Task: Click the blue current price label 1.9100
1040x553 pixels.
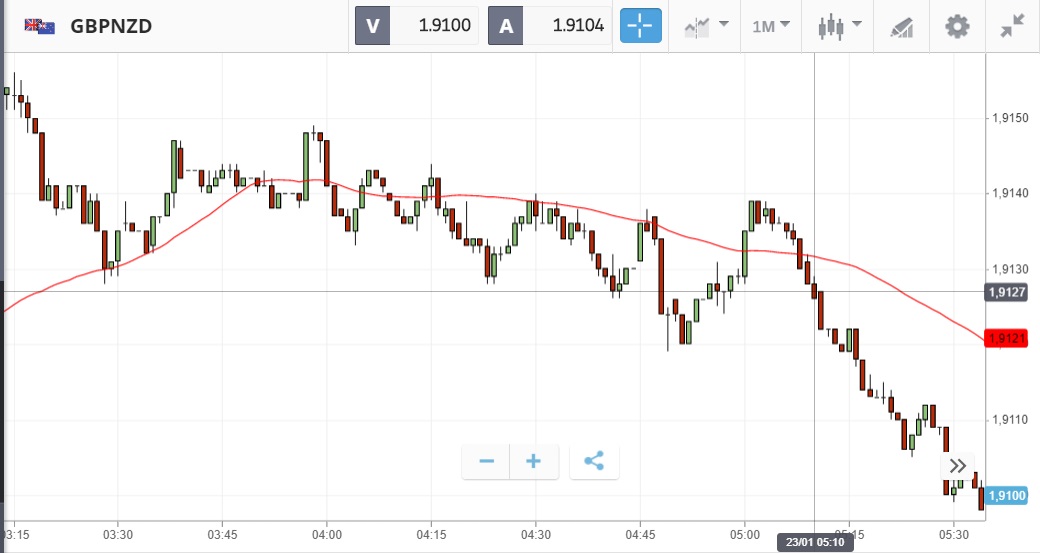Action: [x=1008, y=495]
